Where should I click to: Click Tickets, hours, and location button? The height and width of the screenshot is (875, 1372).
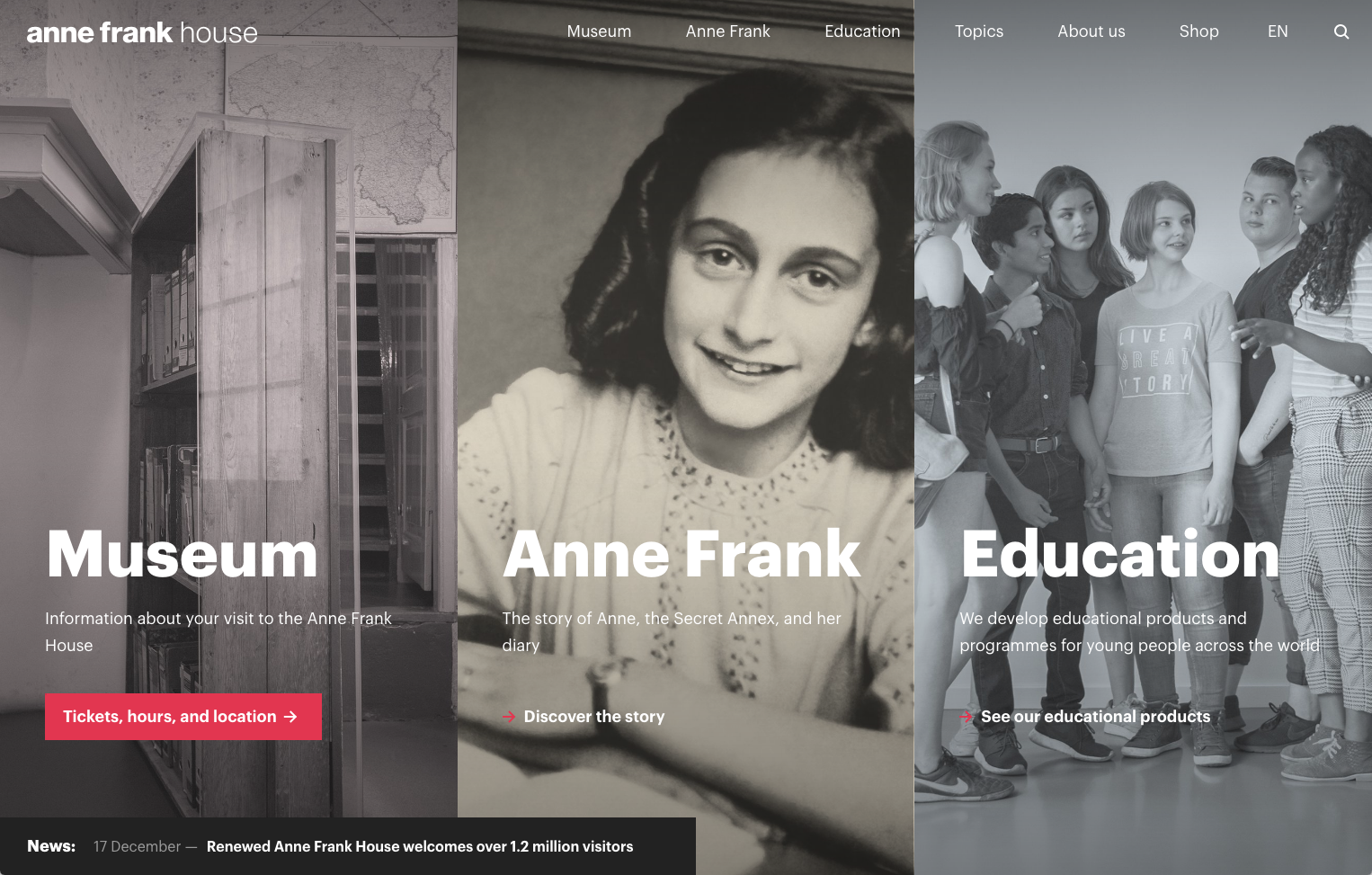[183, 717]
